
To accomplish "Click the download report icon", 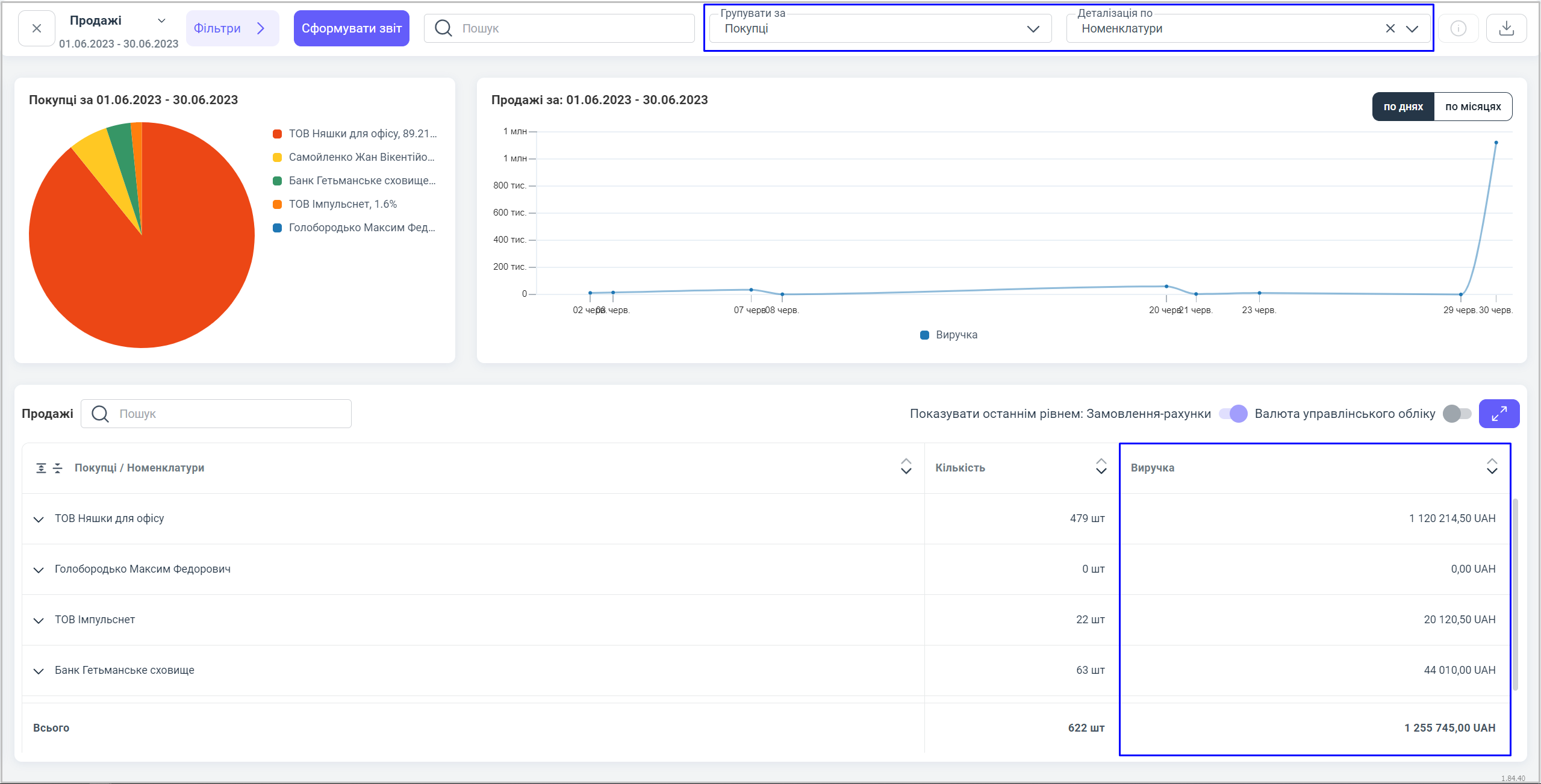I will point(1506,28).
